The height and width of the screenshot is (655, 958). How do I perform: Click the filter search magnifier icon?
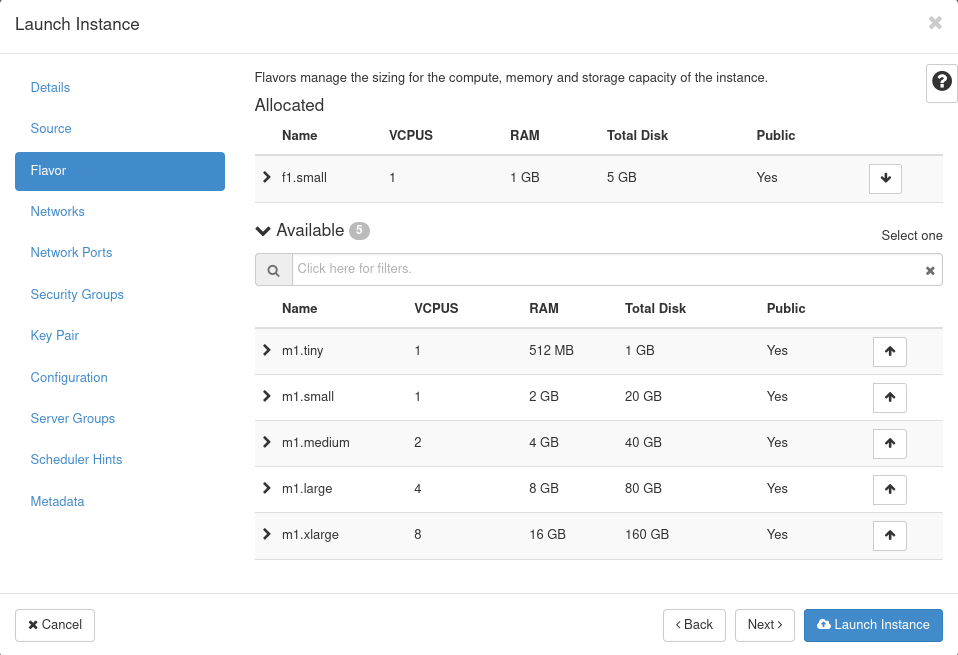pos(274,270)
